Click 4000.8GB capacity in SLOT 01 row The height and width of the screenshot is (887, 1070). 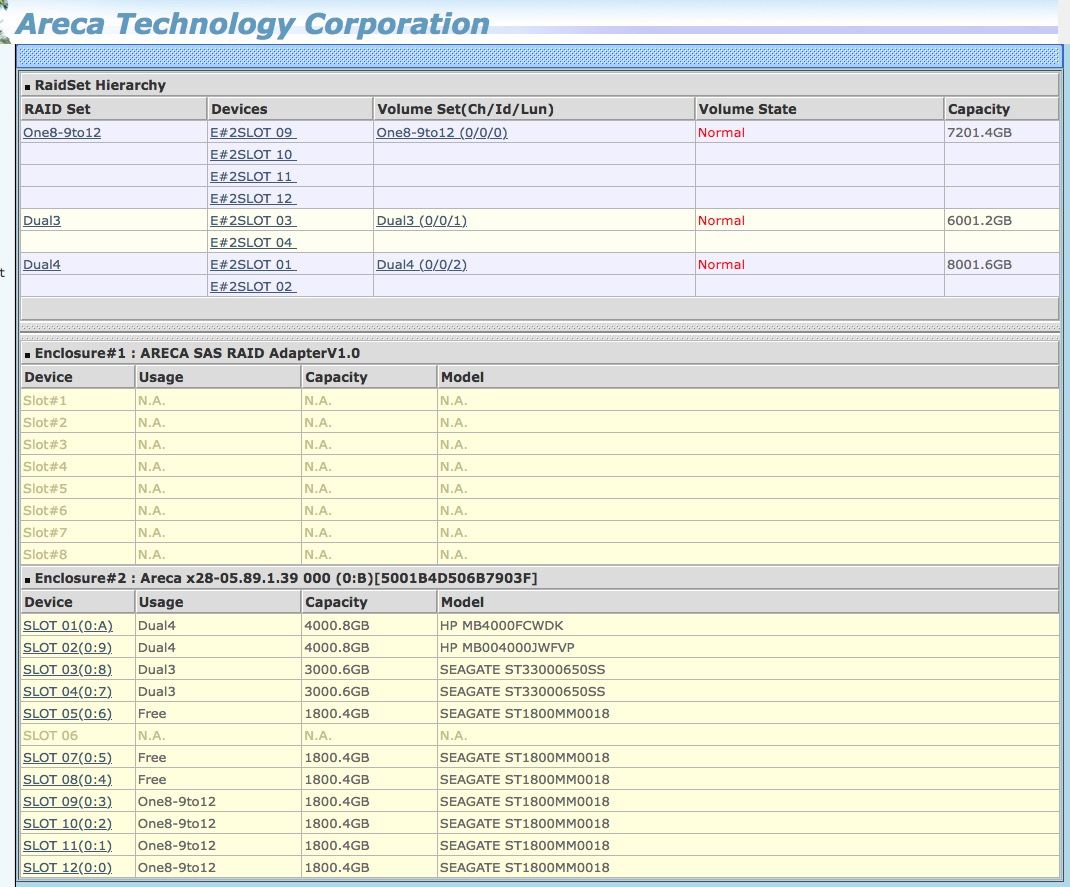pyautogui.click(x=336, y=625)
